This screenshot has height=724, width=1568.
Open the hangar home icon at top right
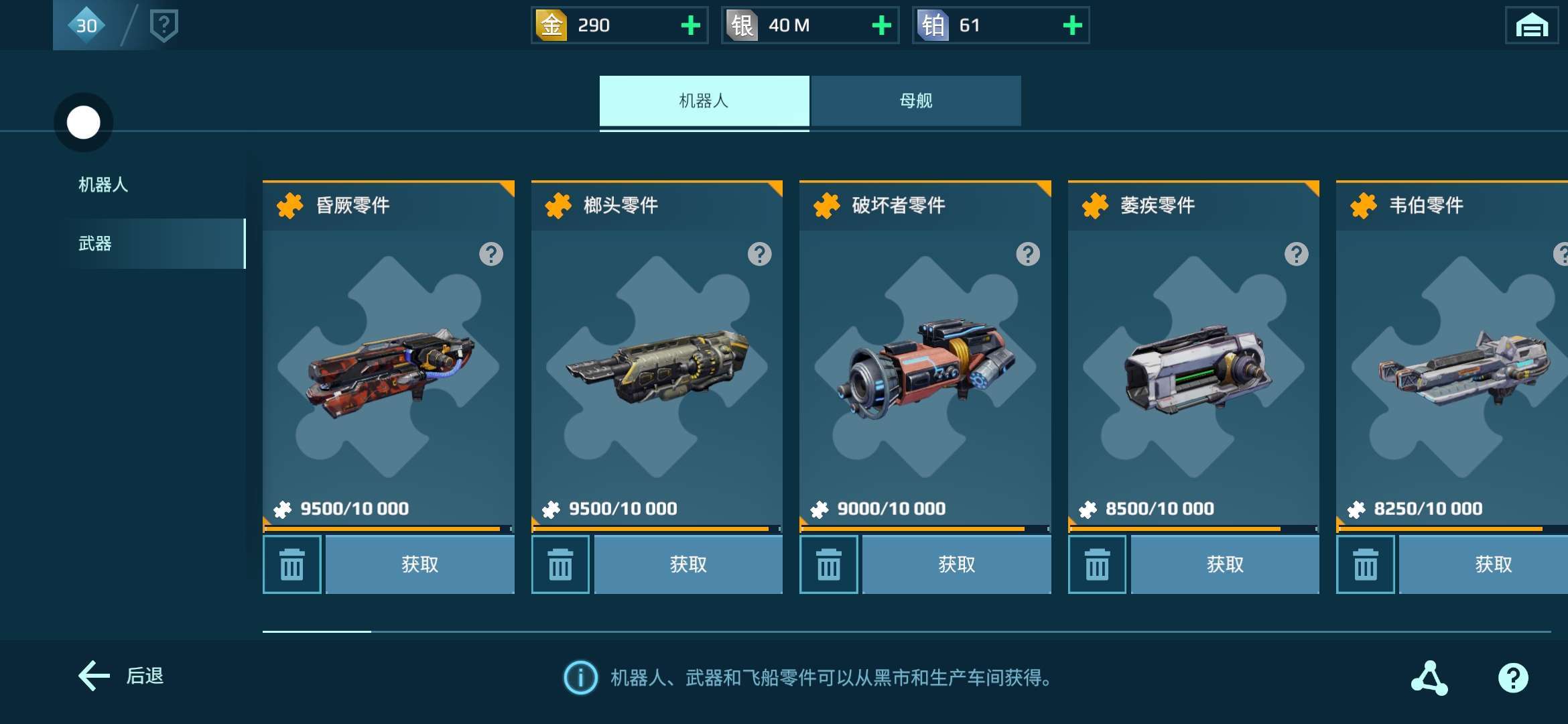(1532, 25)
